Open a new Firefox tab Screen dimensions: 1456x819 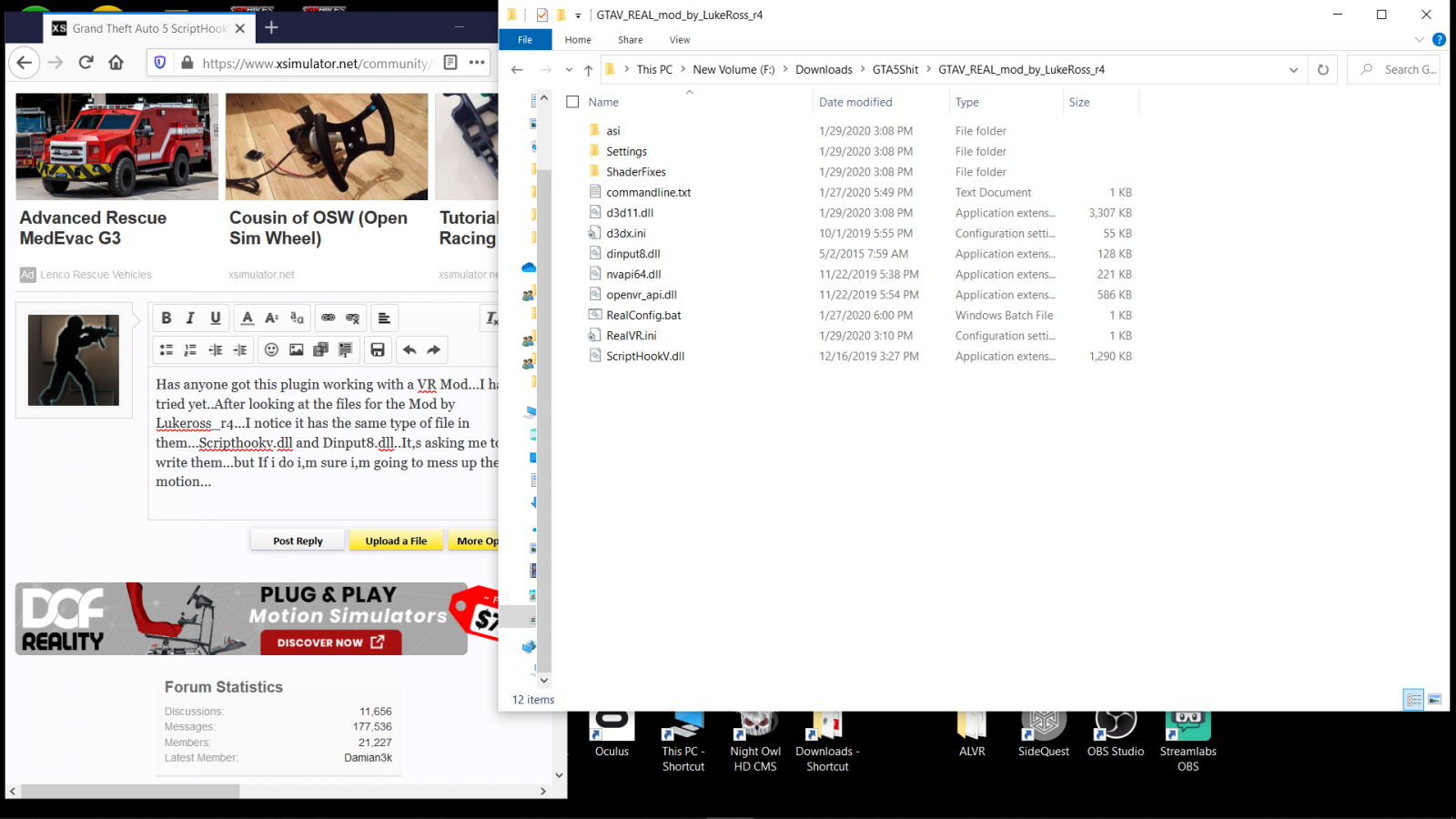click(271, 28)
